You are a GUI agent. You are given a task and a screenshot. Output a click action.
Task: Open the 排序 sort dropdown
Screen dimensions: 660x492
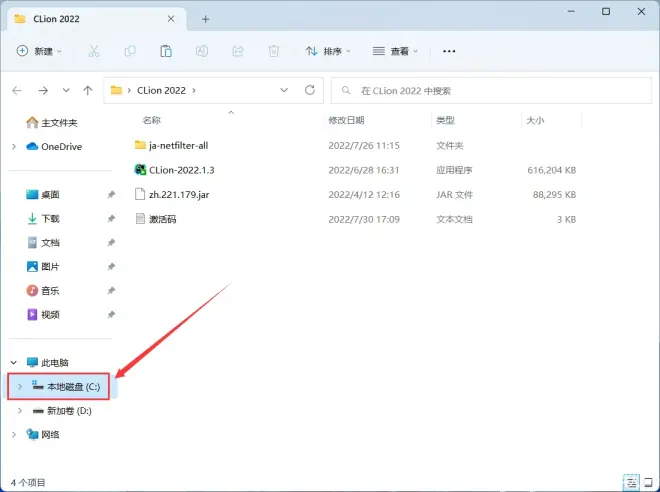(x=327, y=51)
